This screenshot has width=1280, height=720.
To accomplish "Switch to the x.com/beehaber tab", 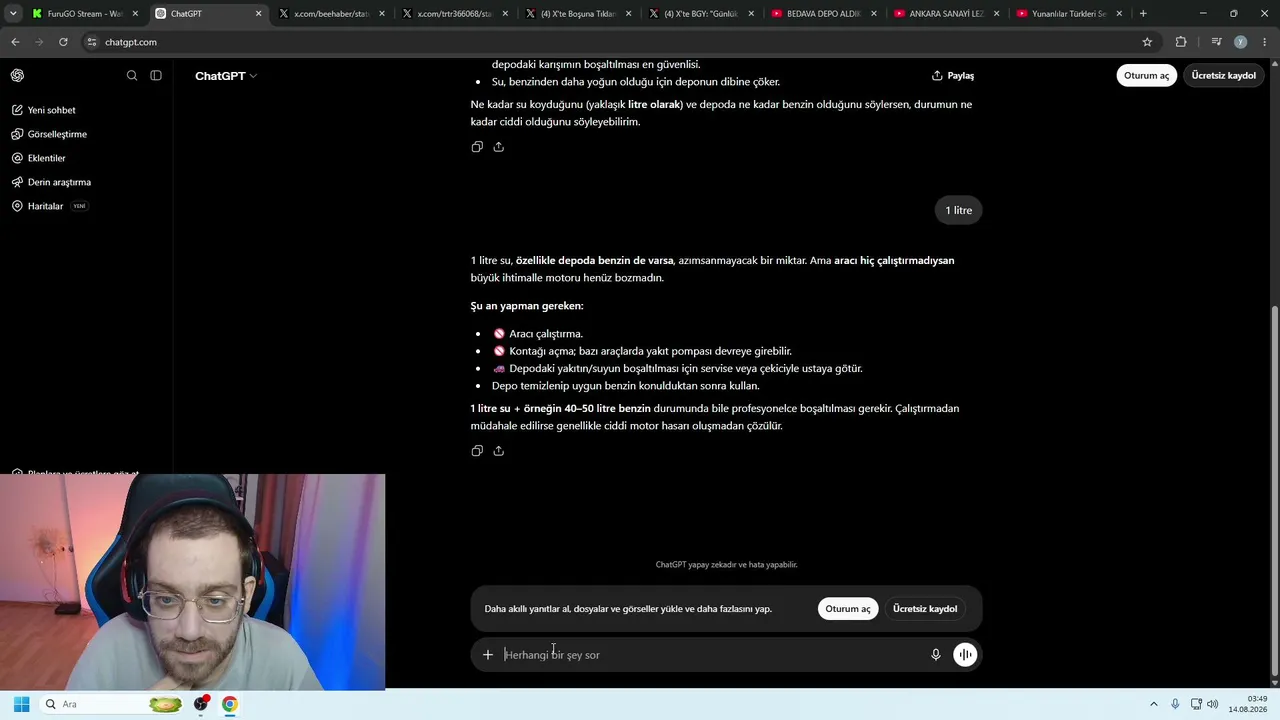I will click(331, 14).
